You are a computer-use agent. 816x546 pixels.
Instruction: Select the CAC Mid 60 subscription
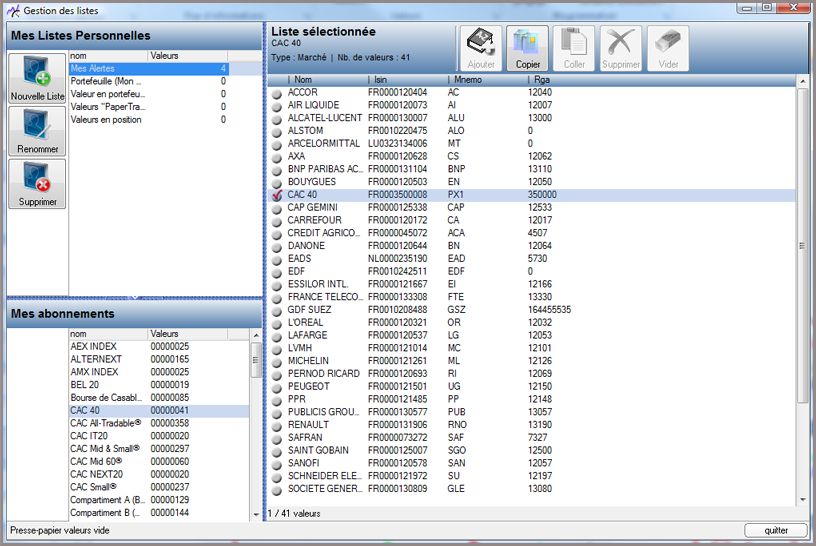tap(159, 462)
